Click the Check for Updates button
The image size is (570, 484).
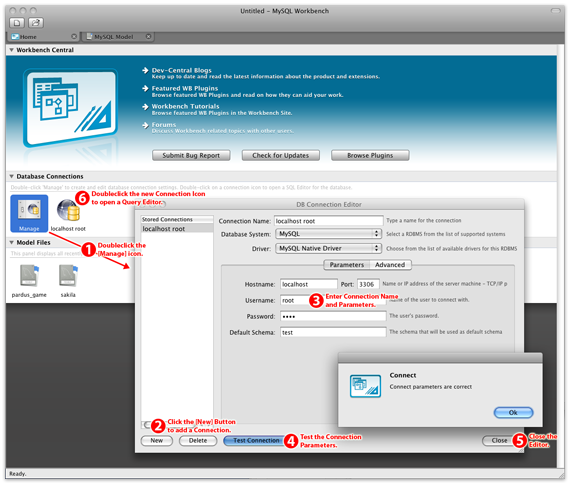pos(281,155)
